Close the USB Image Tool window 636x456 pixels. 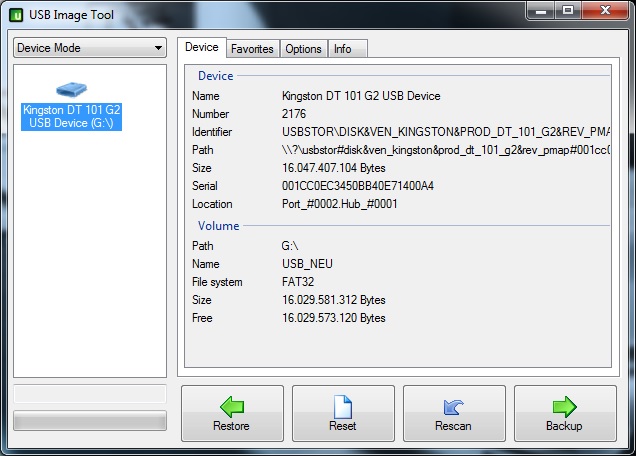605,10
